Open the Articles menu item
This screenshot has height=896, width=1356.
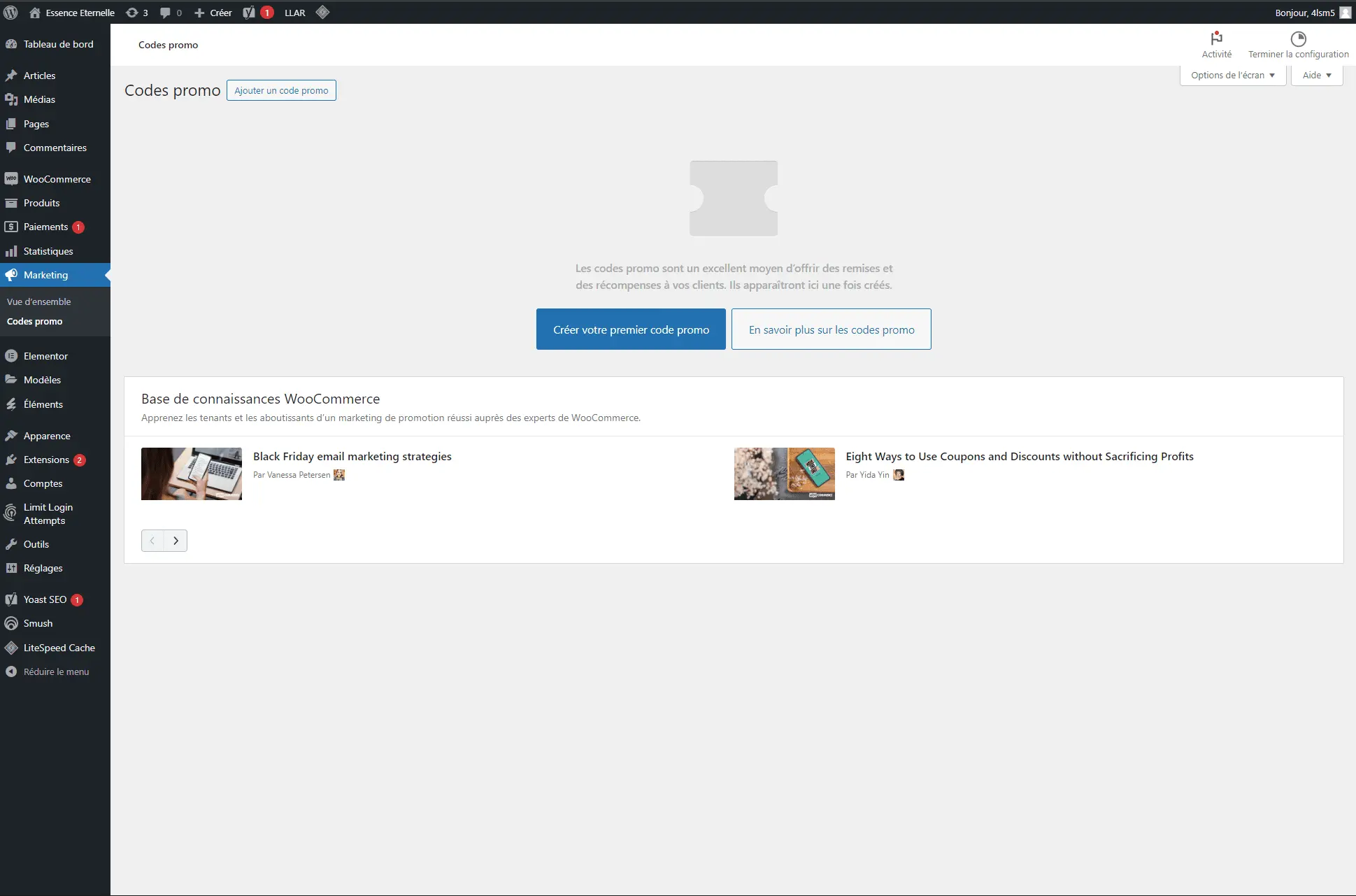tap(55, 76)
